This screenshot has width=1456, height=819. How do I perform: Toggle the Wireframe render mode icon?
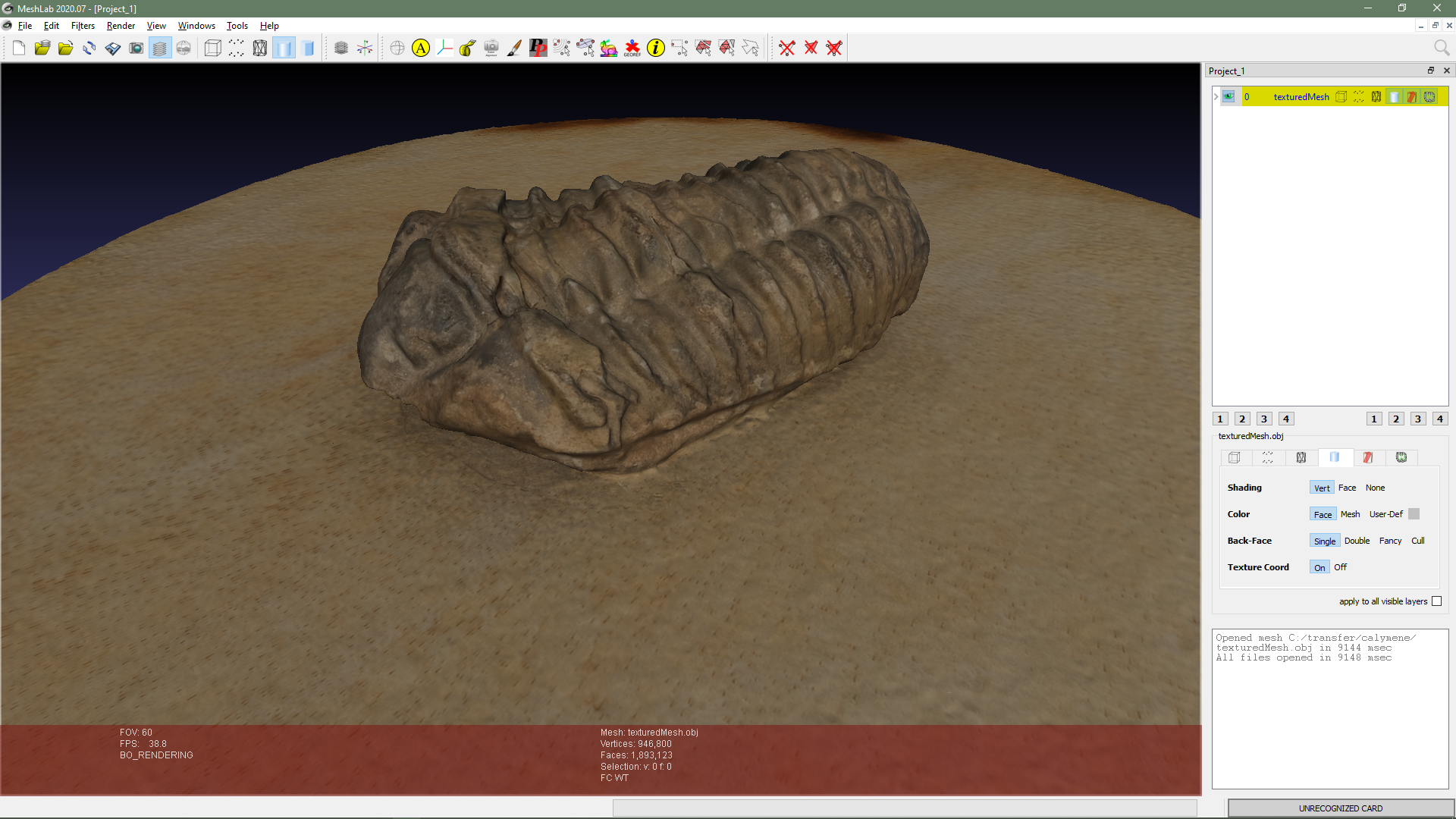(x=260, y=49)
